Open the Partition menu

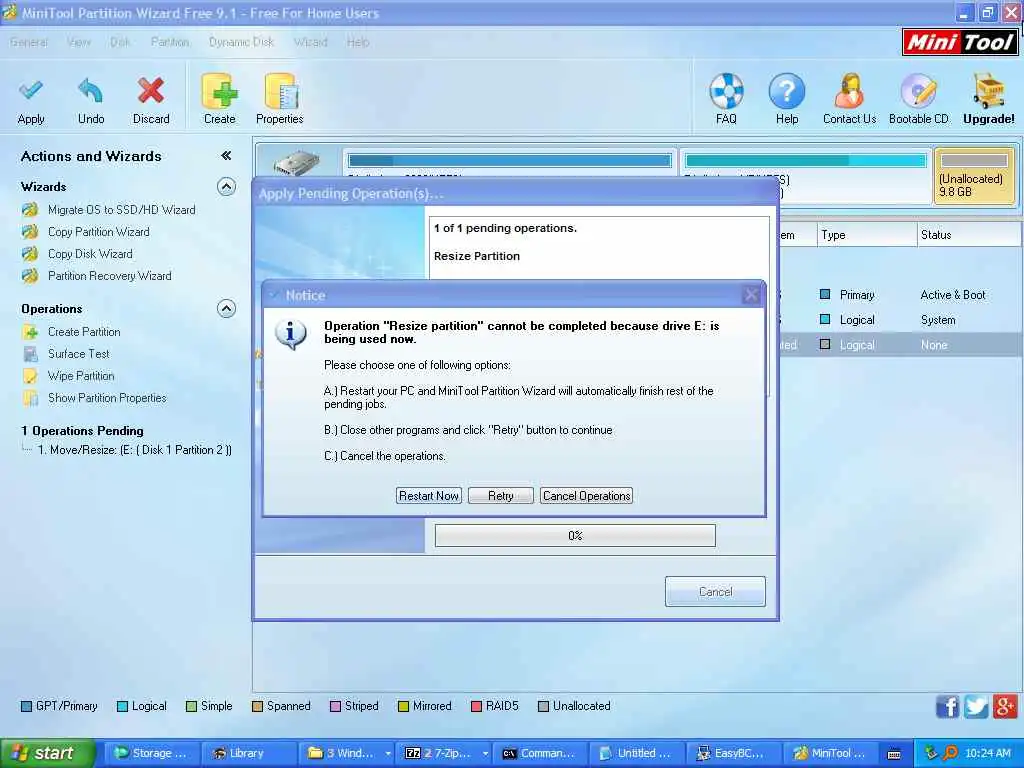(x=170, y=42)
